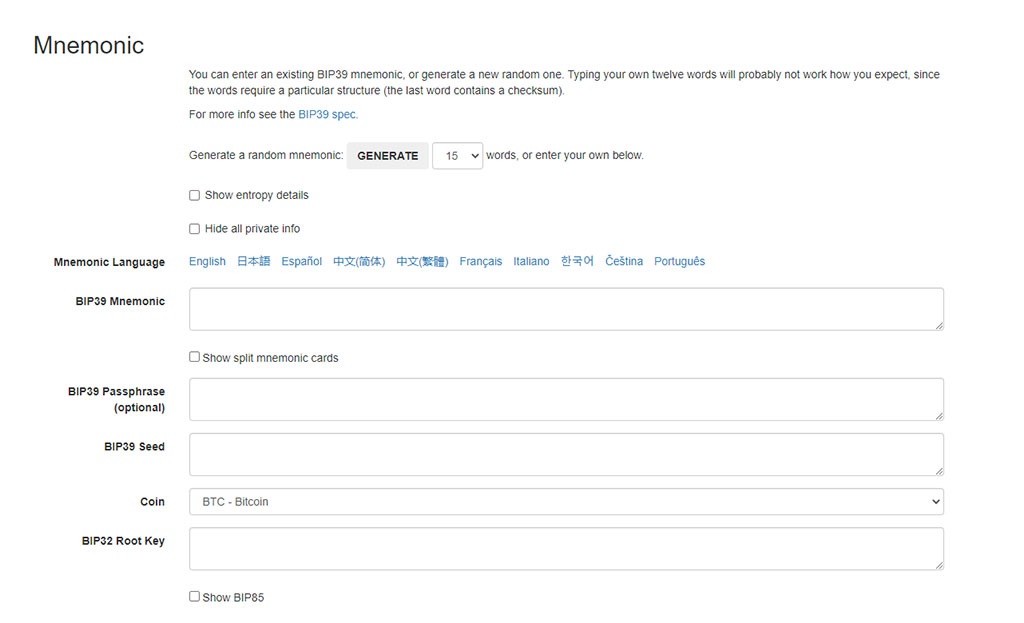1024x623 pixels.
Task: Click the 'Generate a random mnemonic:' text
Action: pyautogui.click(x=266, y=155)
